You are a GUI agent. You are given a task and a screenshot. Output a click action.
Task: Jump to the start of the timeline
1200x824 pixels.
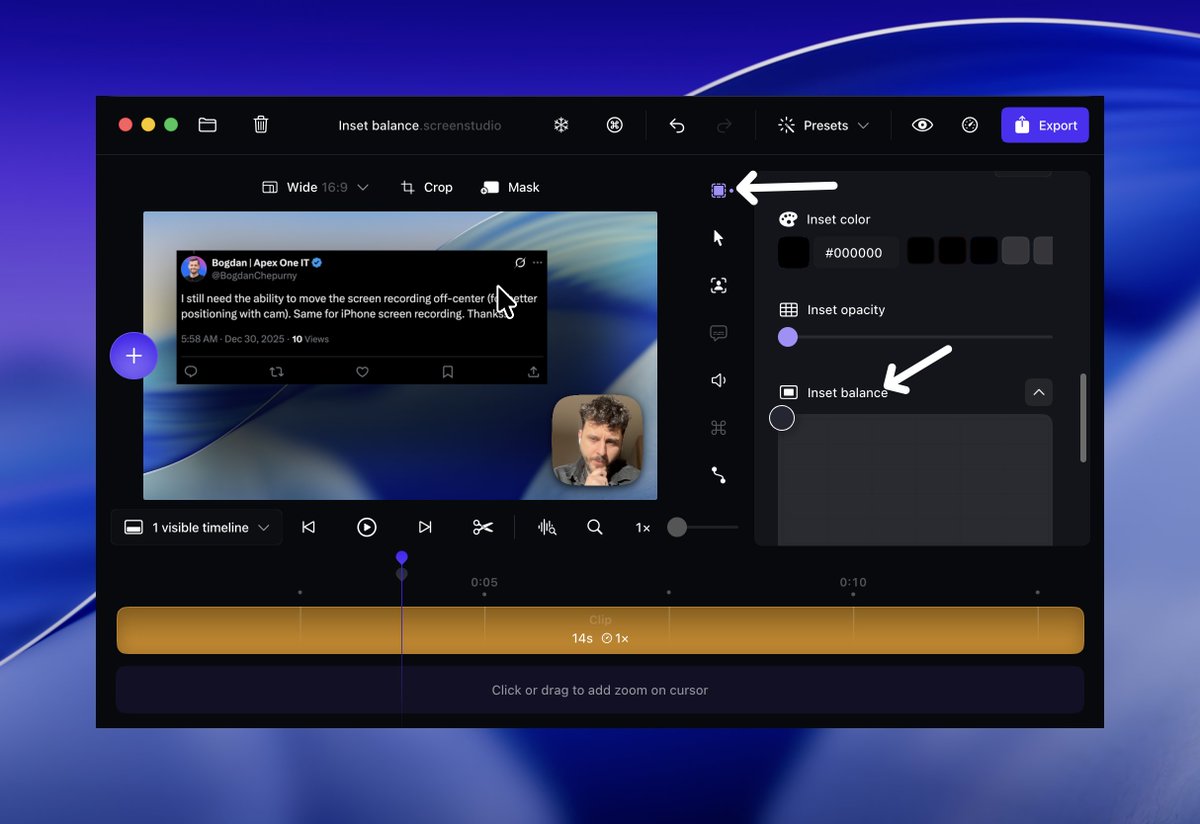[x=309, y=527]
